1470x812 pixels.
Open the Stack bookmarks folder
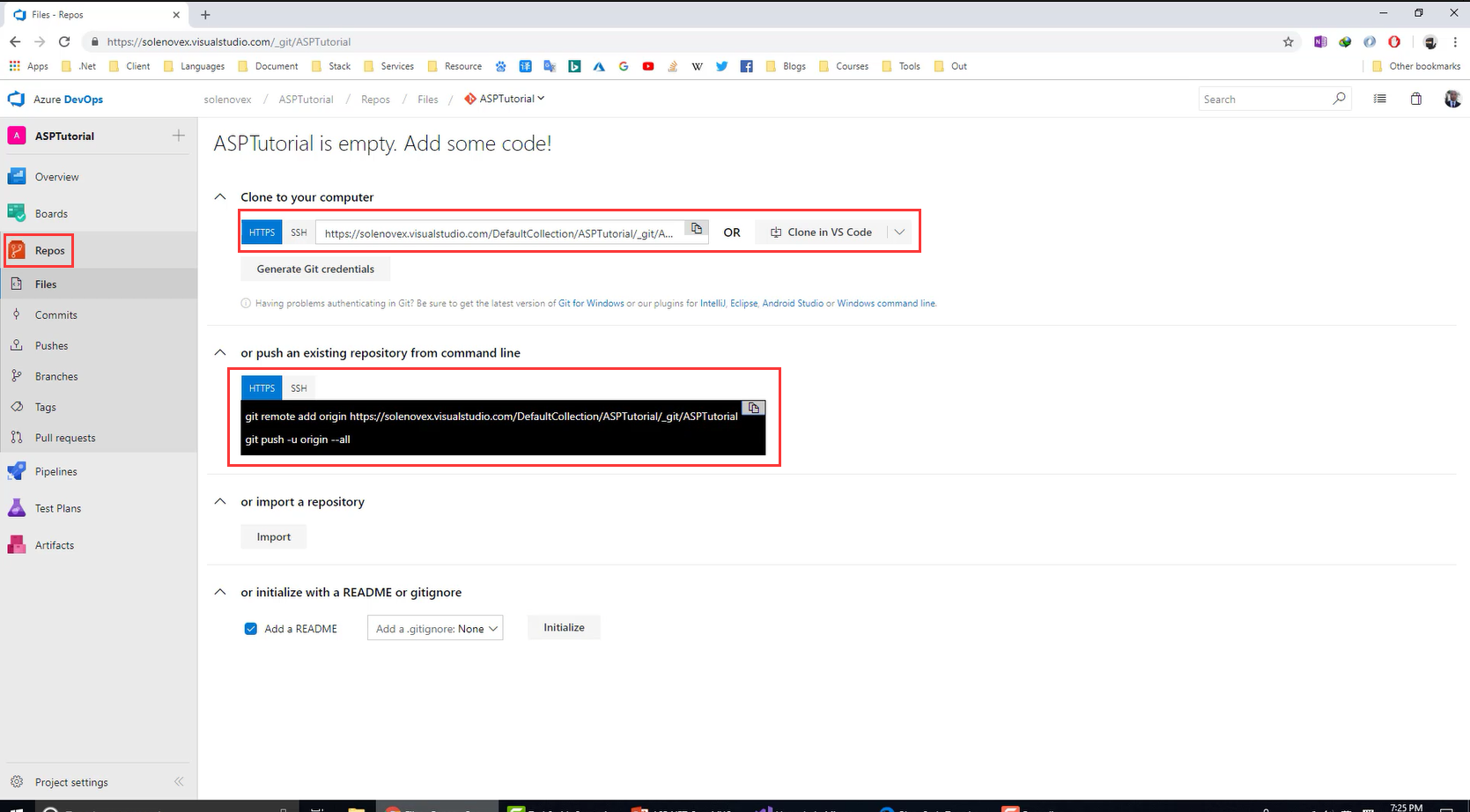(x=331, y=66)
